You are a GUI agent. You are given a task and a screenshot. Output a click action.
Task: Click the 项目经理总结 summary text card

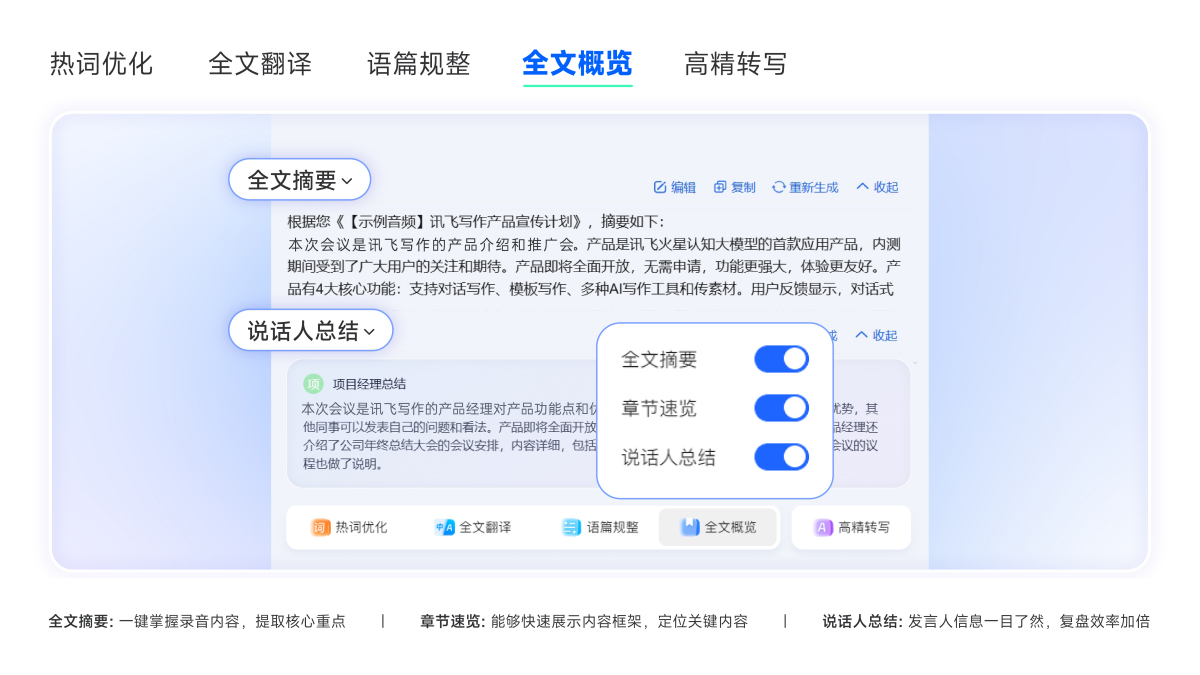coord(430,425)
